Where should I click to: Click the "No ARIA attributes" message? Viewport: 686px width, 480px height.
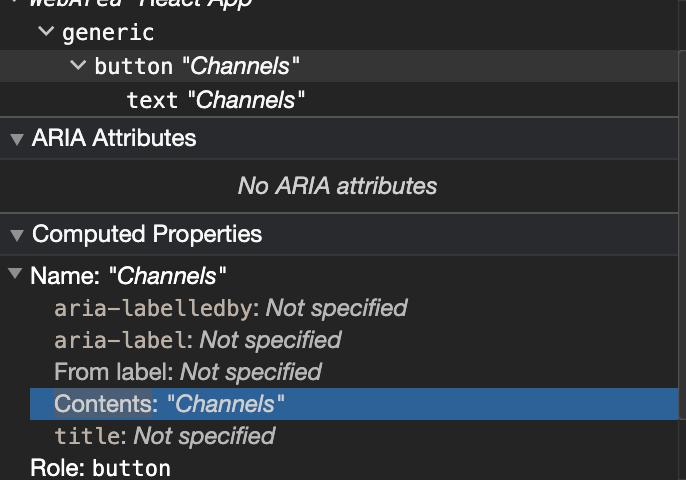pyautogui.click(x=337, y=186)
